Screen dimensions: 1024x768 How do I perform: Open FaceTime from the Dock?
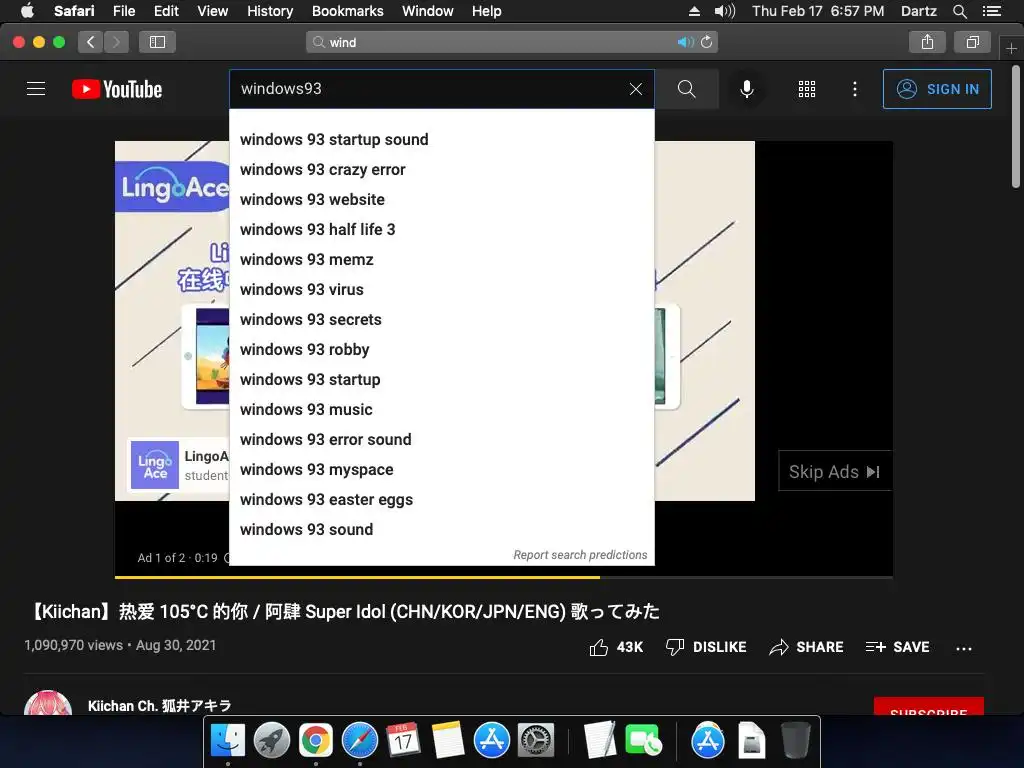pyautogui.click(x=643, y=740)
